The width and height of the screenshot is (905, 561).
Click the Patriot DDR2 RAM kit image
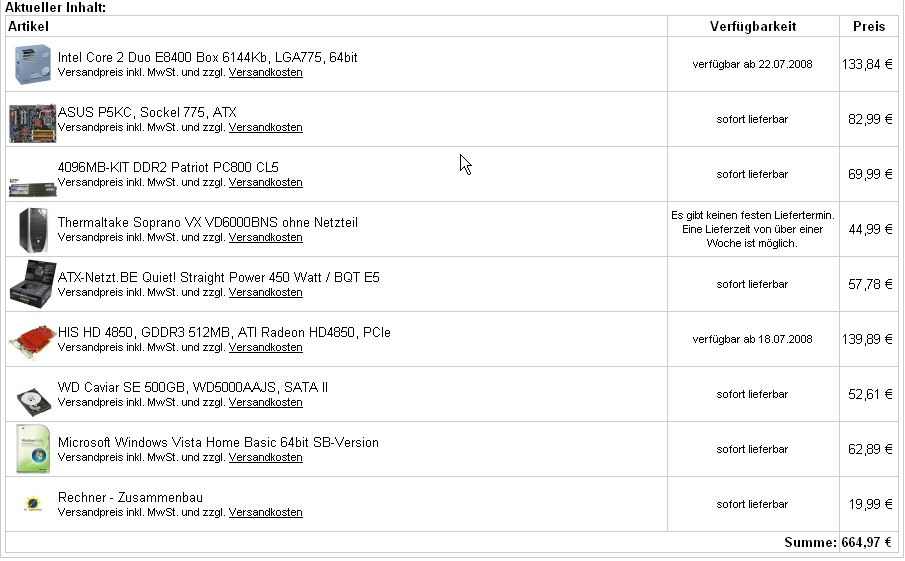coord(32,183)
